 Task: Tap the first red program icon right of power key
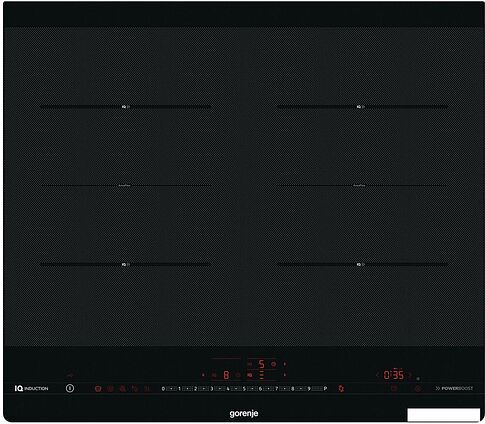tap(98, 389)
